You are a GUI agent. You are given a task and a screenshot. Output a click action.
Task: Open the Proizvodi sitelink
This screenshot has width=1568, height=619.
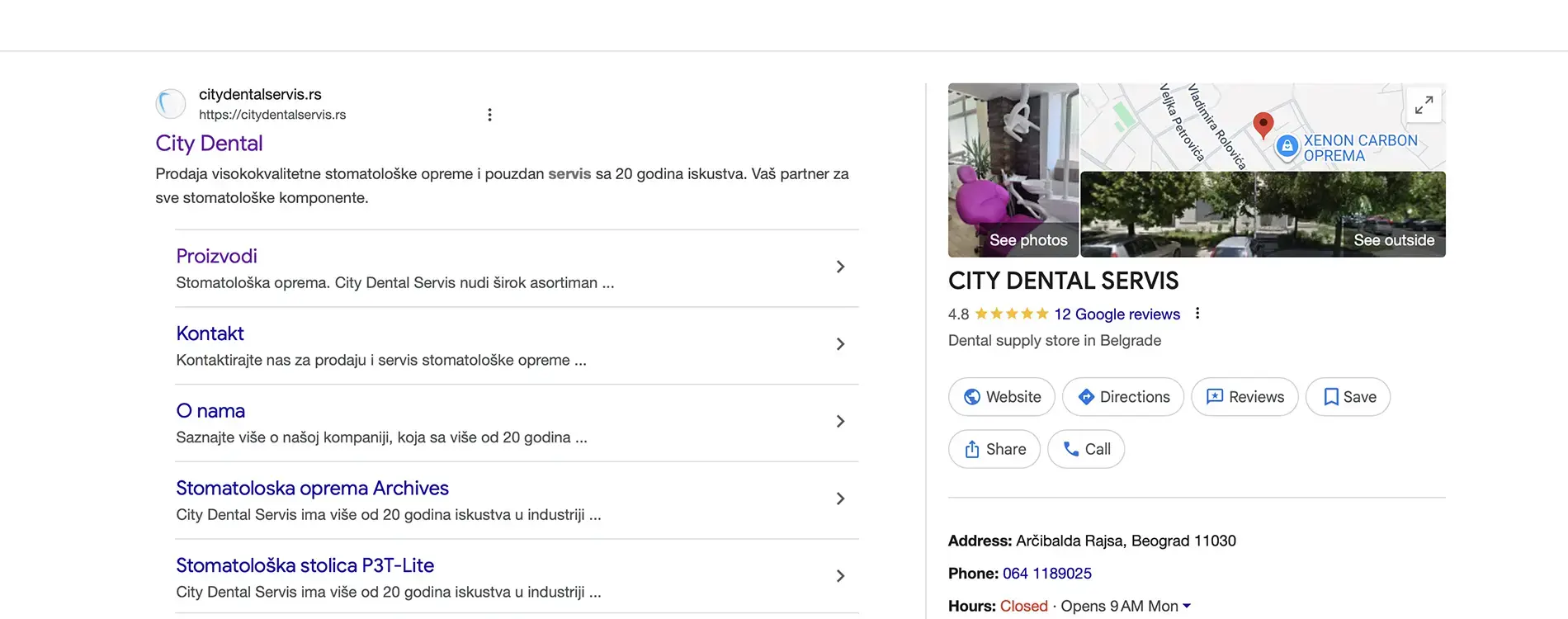216,256
